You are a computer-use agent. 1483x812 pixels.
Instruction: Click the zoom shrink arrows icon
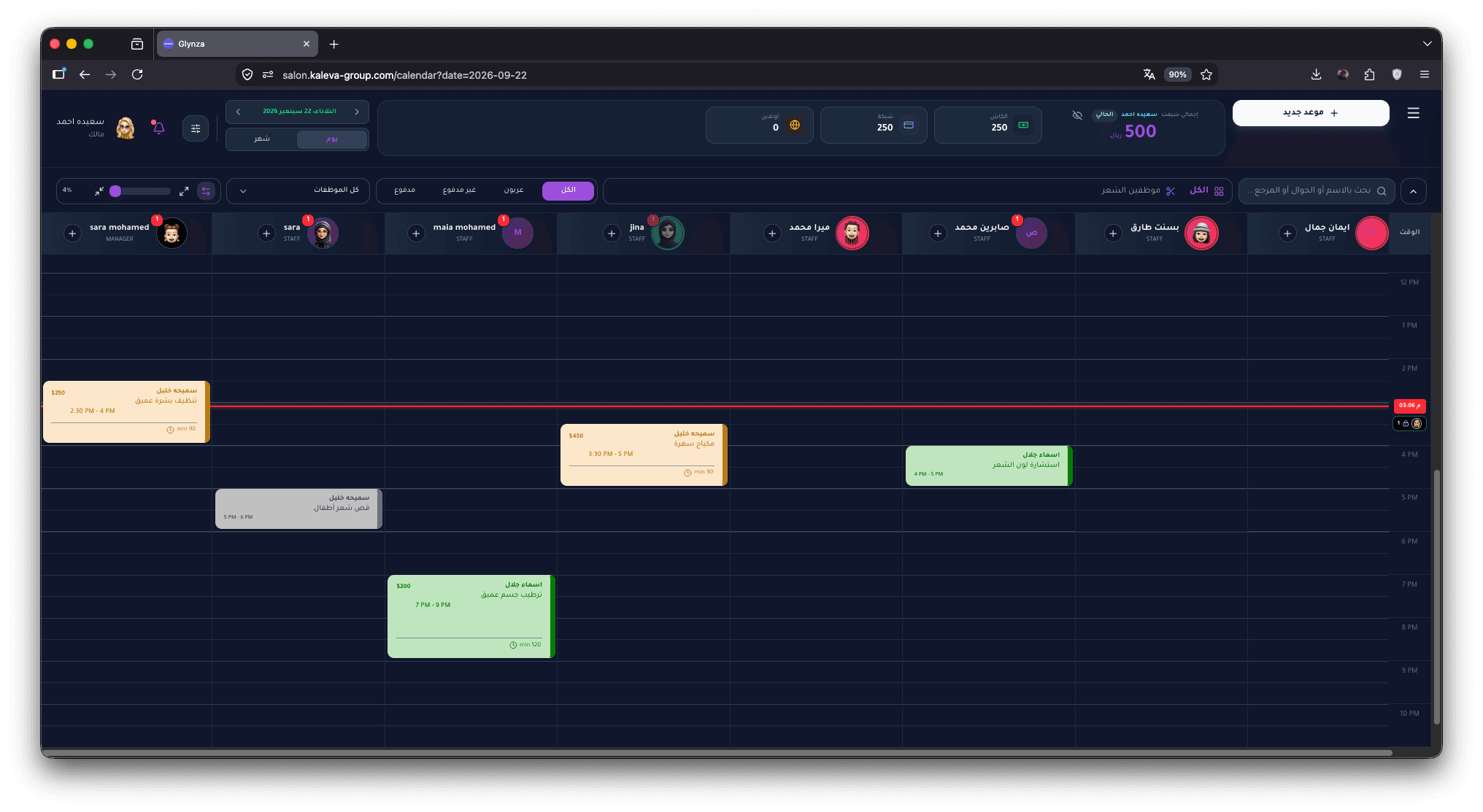pyautogui.click(x=99, y=191)
